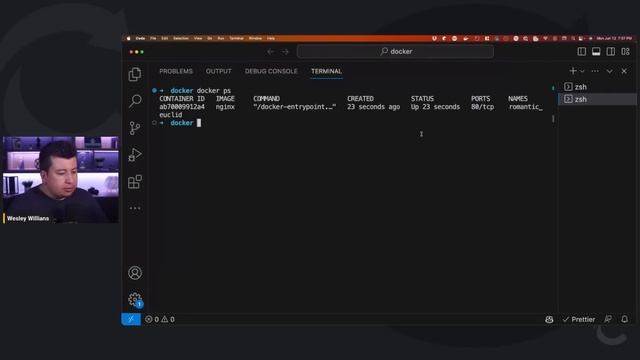Go back using the navigation arrow
The image size is (640, 360).
[271, 51]
